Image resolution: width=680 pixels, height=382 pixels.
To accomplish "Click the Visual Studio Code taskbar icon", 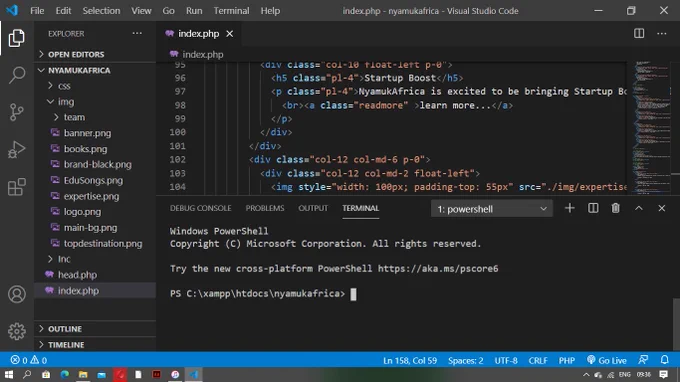I will [193, 375].
